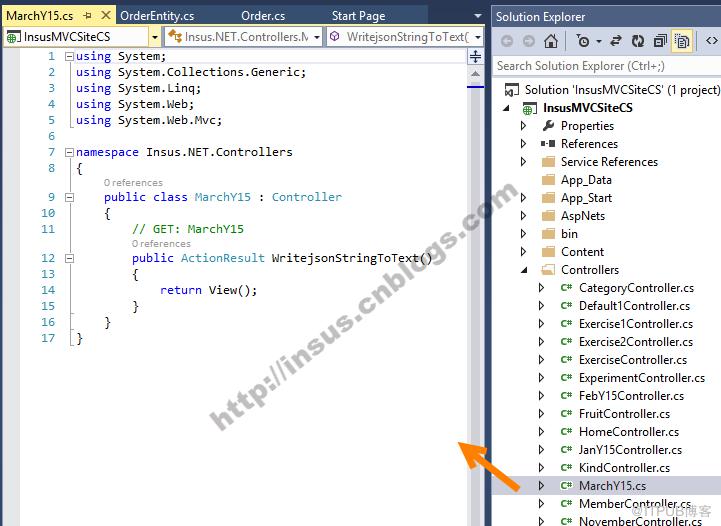Switch to the OrderEntity.cs tab

[157, 16]
